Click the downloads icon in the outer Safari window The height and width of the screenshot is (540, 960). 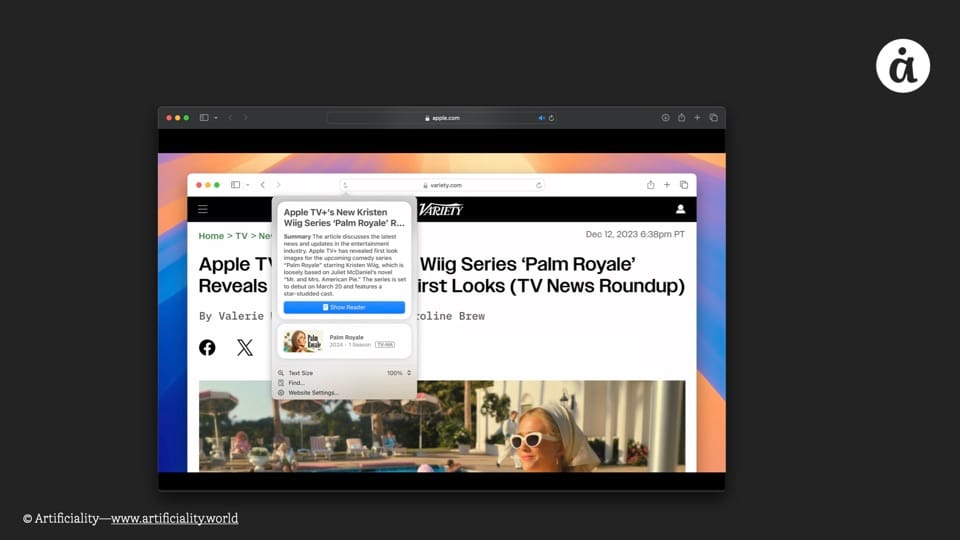(x=665, y=118)
